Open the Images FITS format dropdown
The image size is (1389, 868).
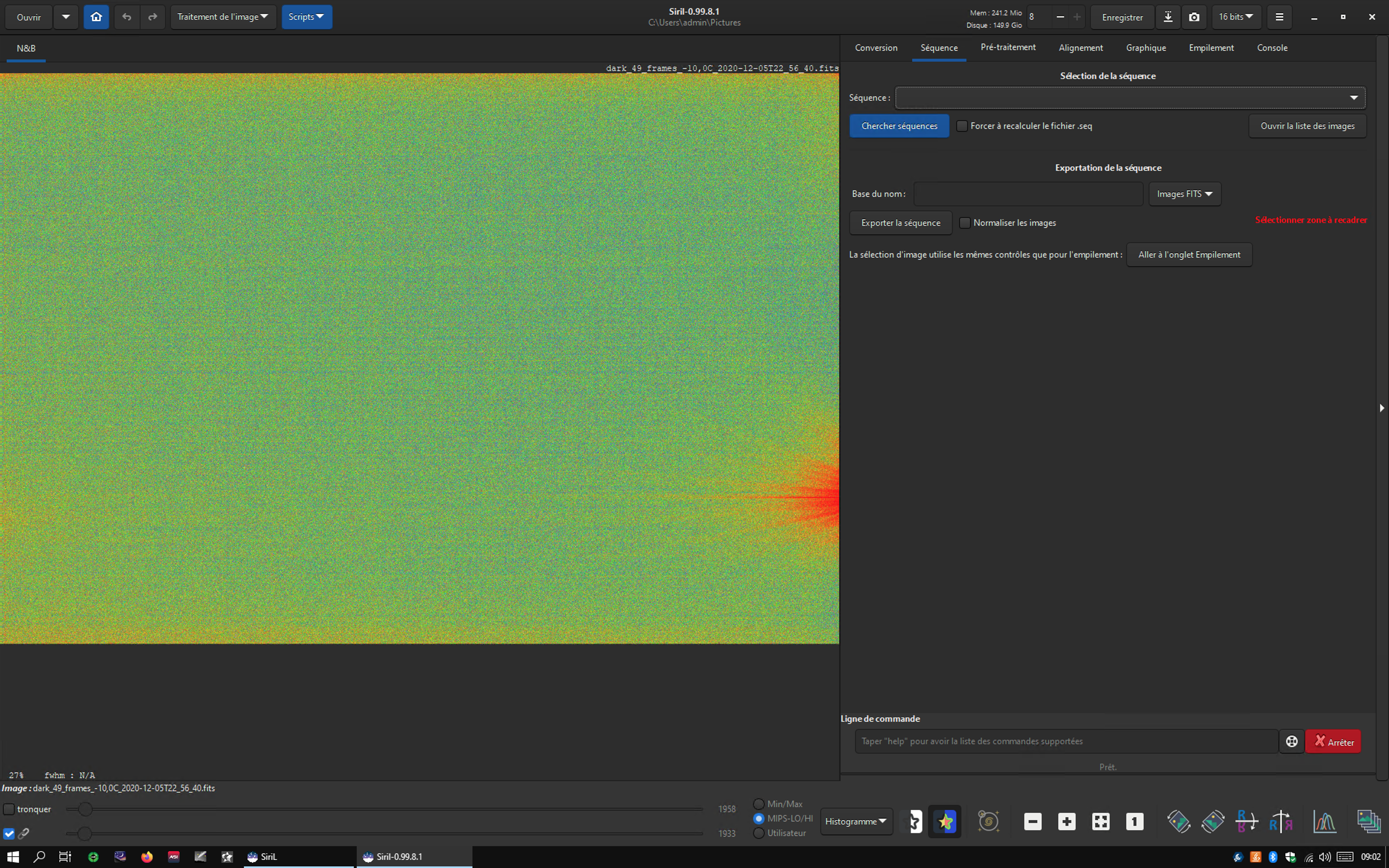(1185, 194)
